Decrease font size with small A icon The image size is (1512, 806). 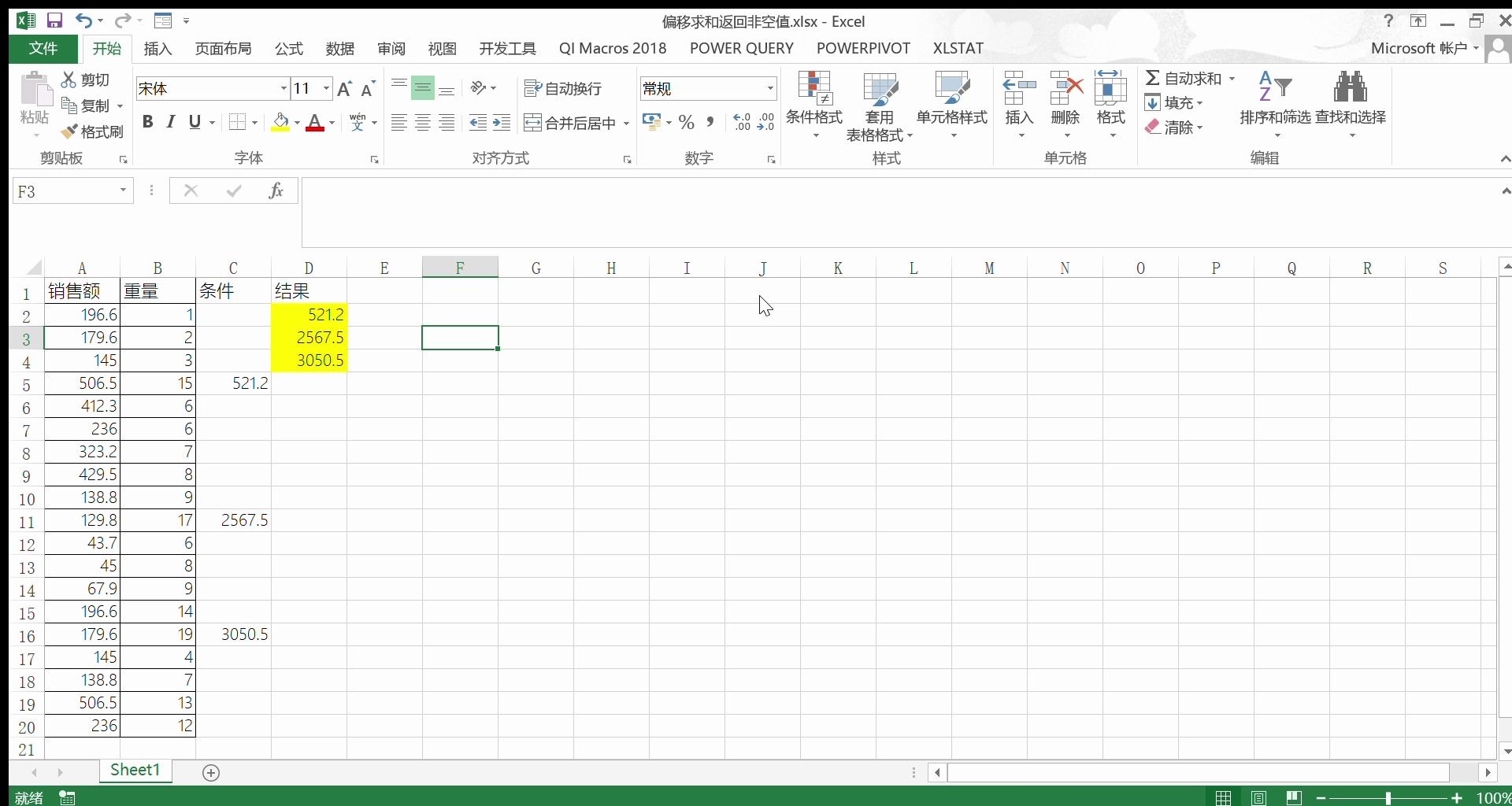(x=368, y=89)
